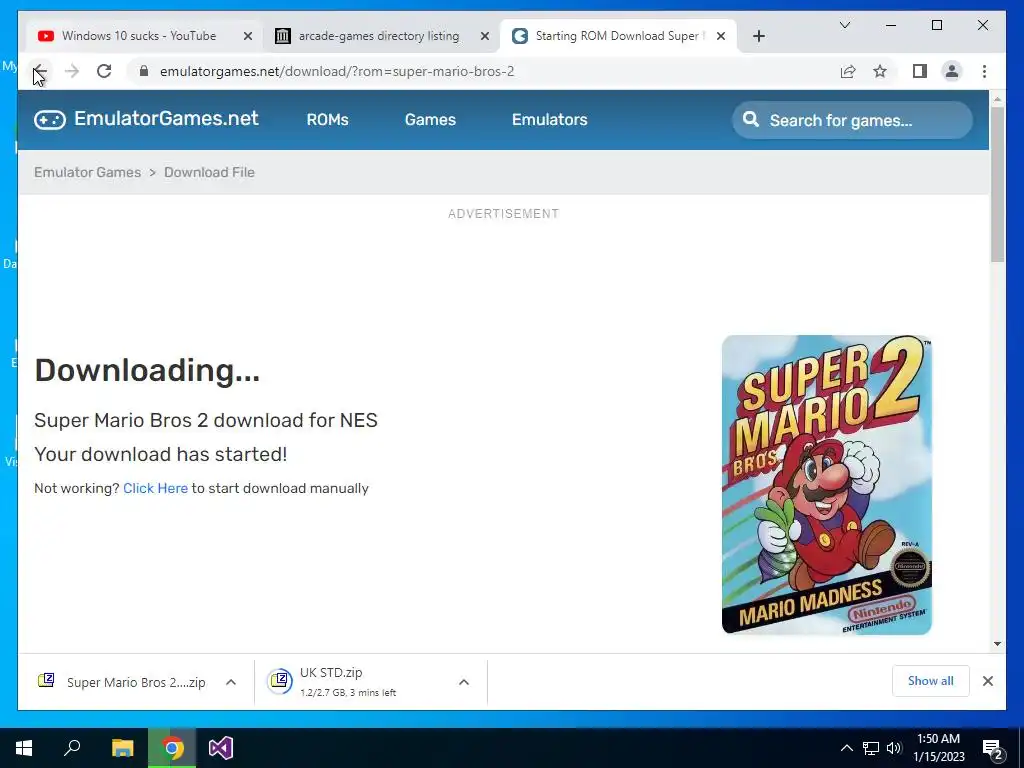Viewport: 1024px width, 768px height.
Task: Click the Super Mario Bros 2 zip file icon
Action: (46, 680)
